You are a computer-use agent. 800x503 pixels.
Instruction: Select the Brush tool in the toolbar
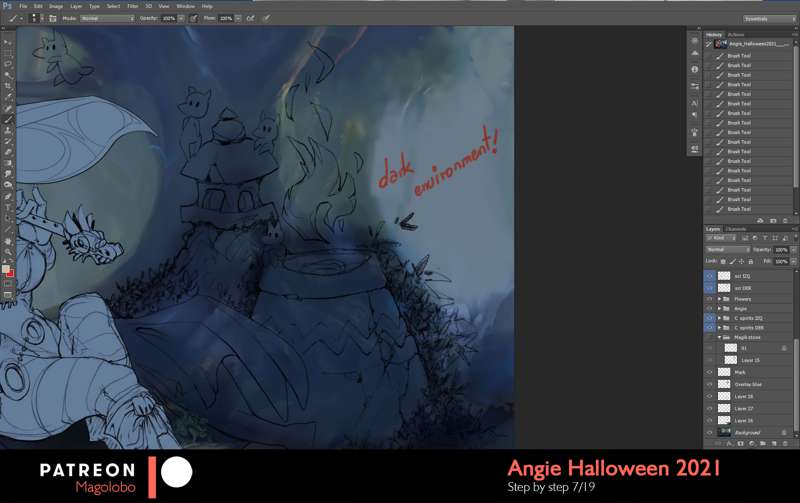[8, 119]
